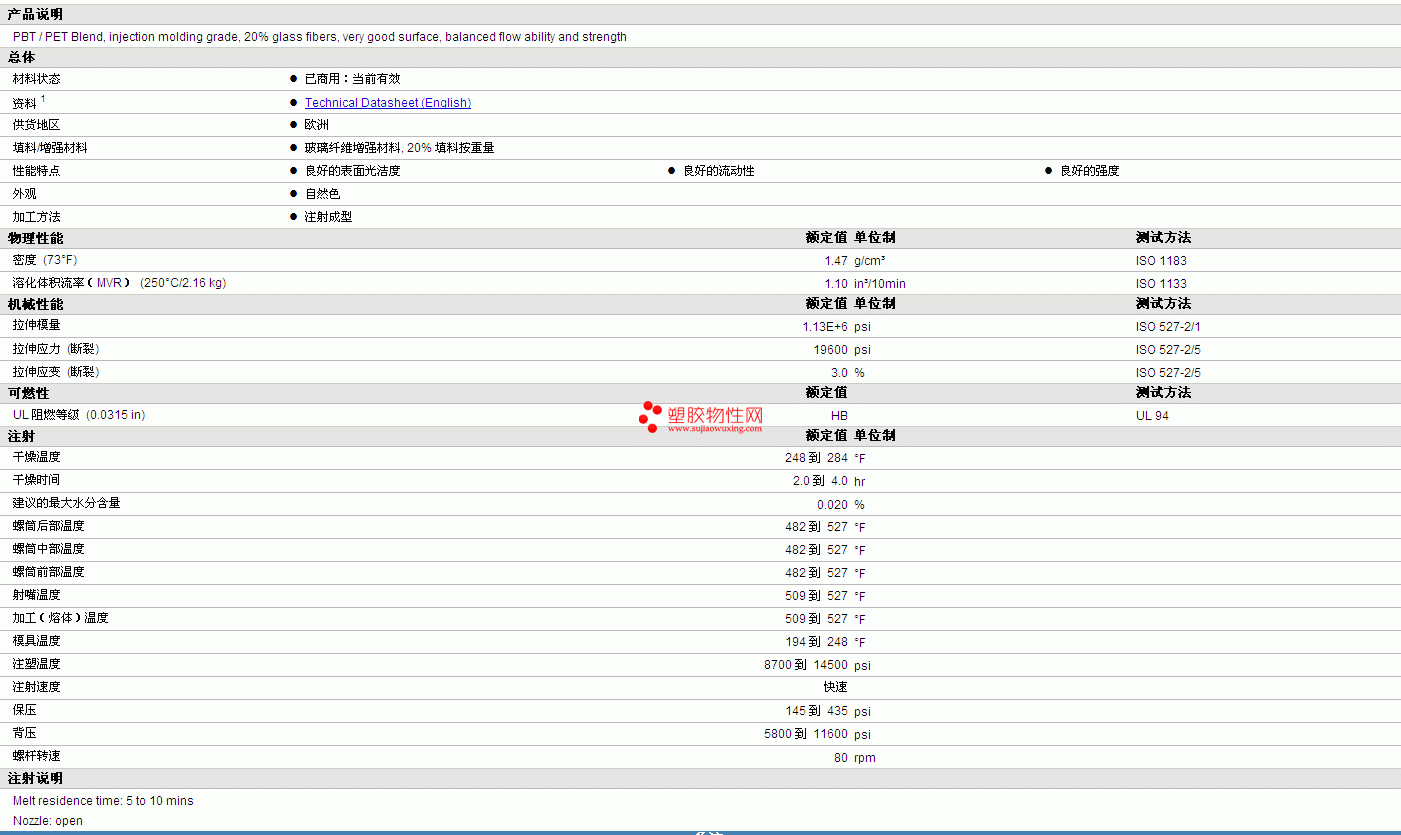1401x835 pixels.
Task: Click the 材料状态 row label
Action: [x=37, y=79]
